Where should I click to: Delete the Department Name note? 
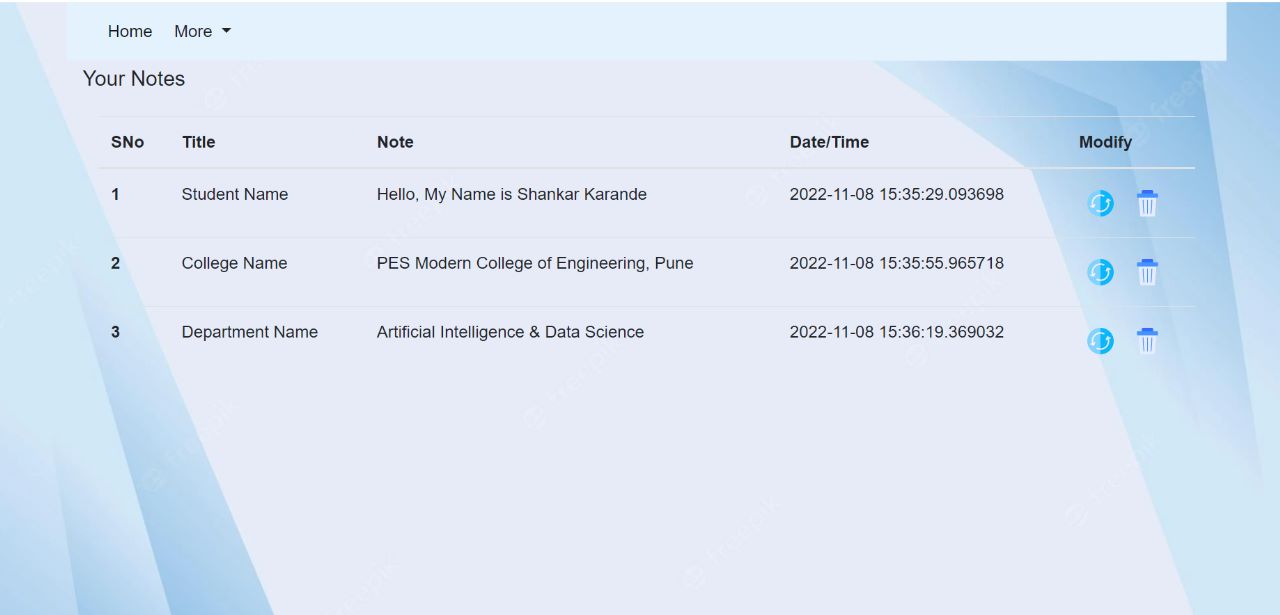click(1147, 341)
